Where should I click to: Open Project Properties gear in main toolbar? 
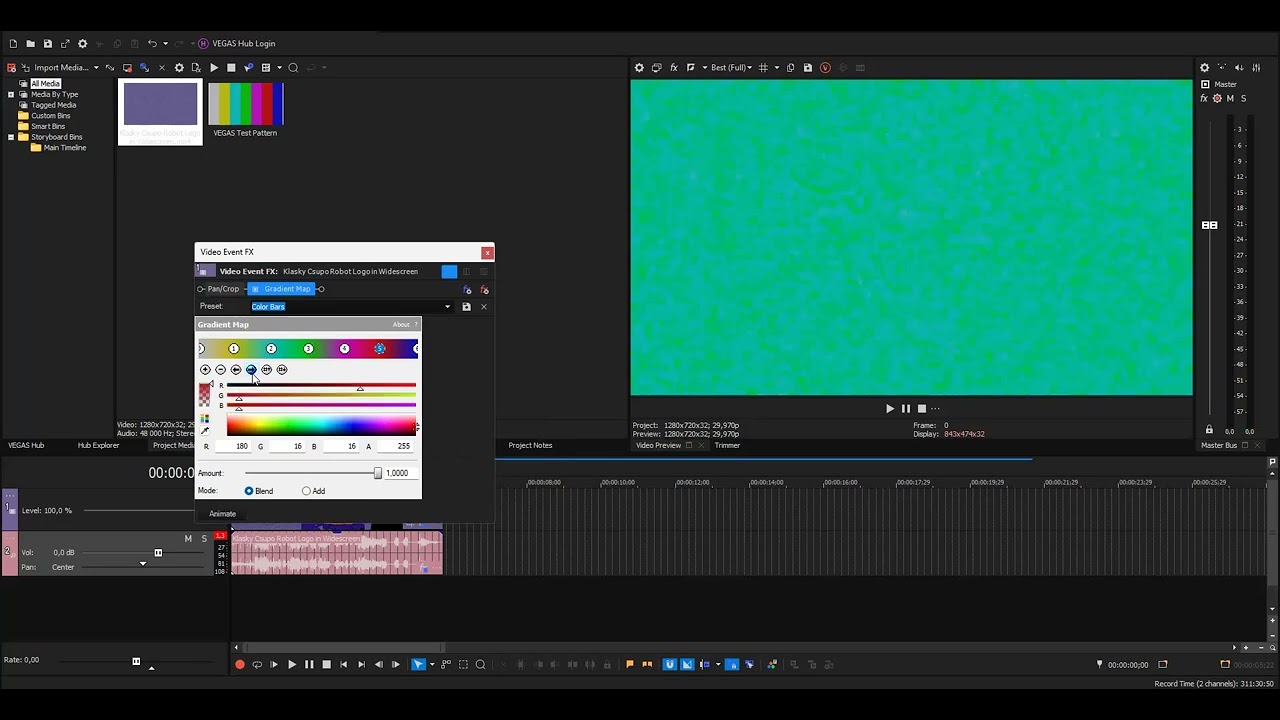tap(83, 44)
